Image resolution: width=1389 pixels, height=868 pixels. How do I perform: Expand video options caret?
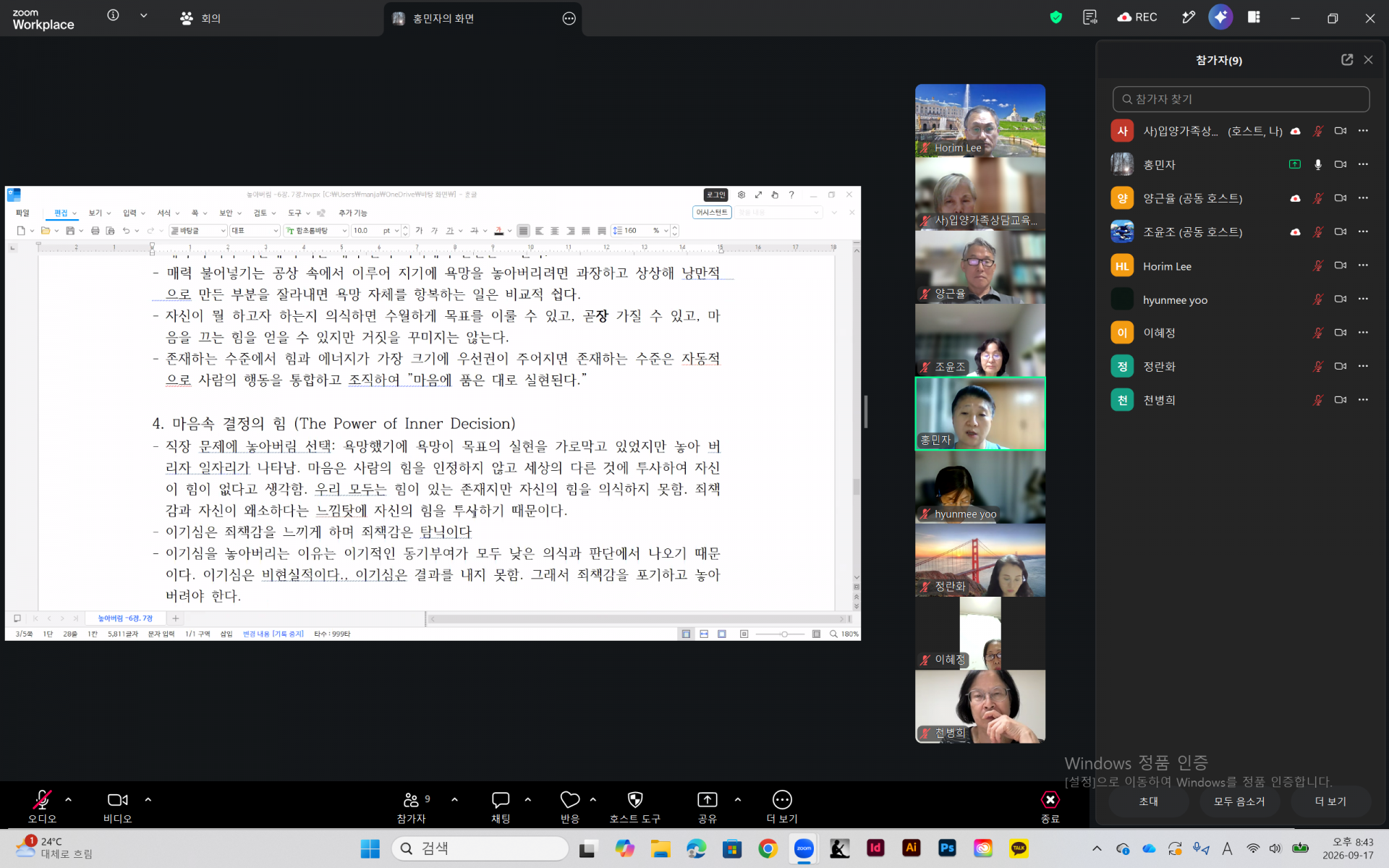click(148, 799)
